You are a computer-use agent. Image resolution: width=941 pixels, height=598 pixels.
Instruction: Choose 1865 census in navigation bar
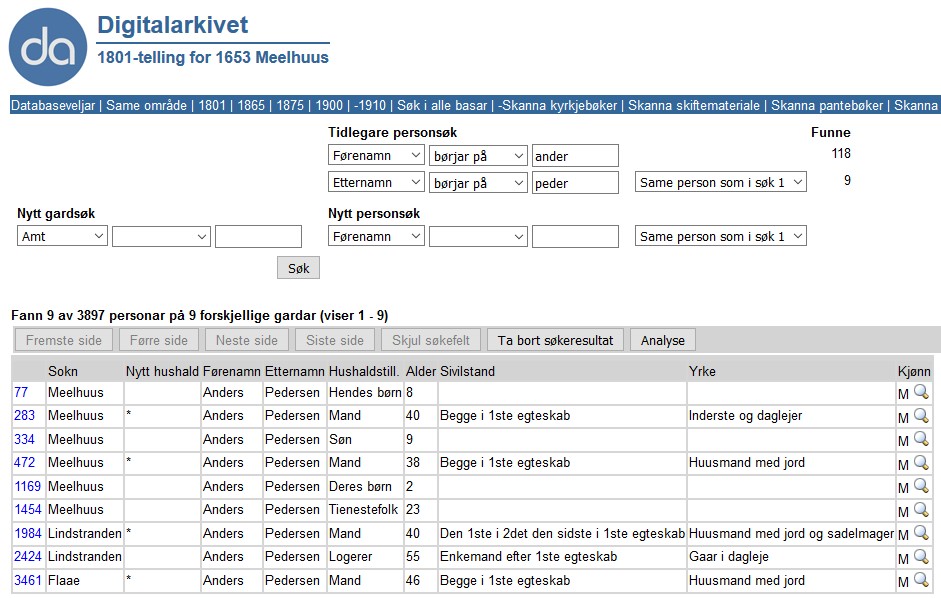click(x=251, y=105)
